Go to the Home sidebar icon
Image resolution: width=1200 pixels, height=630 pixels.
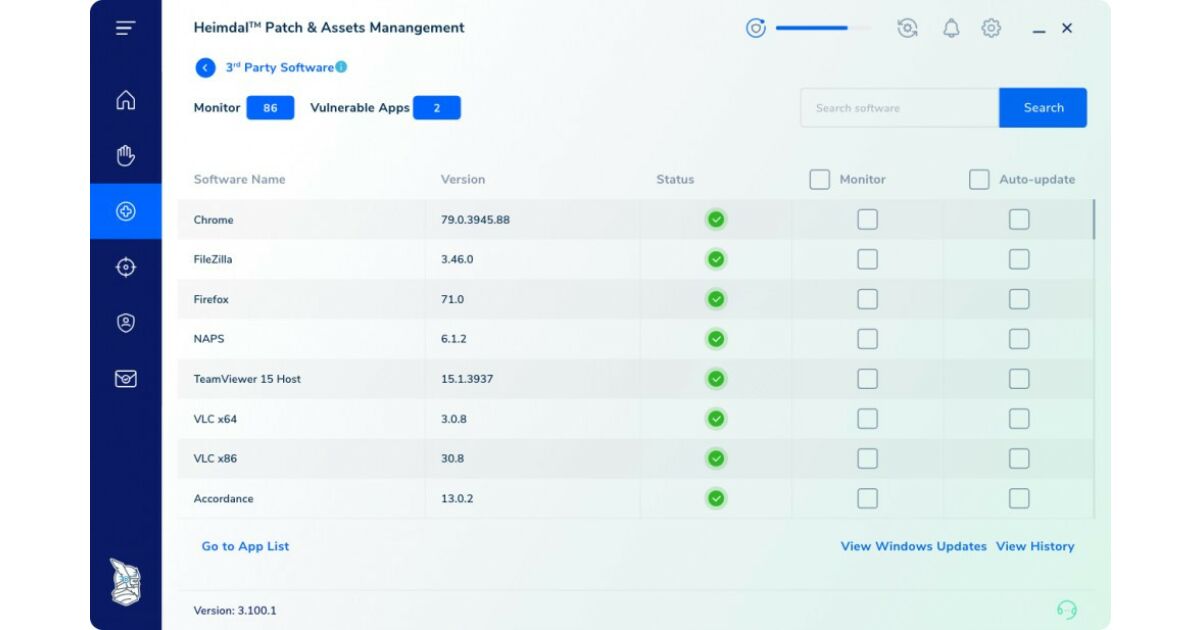pyautogui.click(x=125, y=100)
